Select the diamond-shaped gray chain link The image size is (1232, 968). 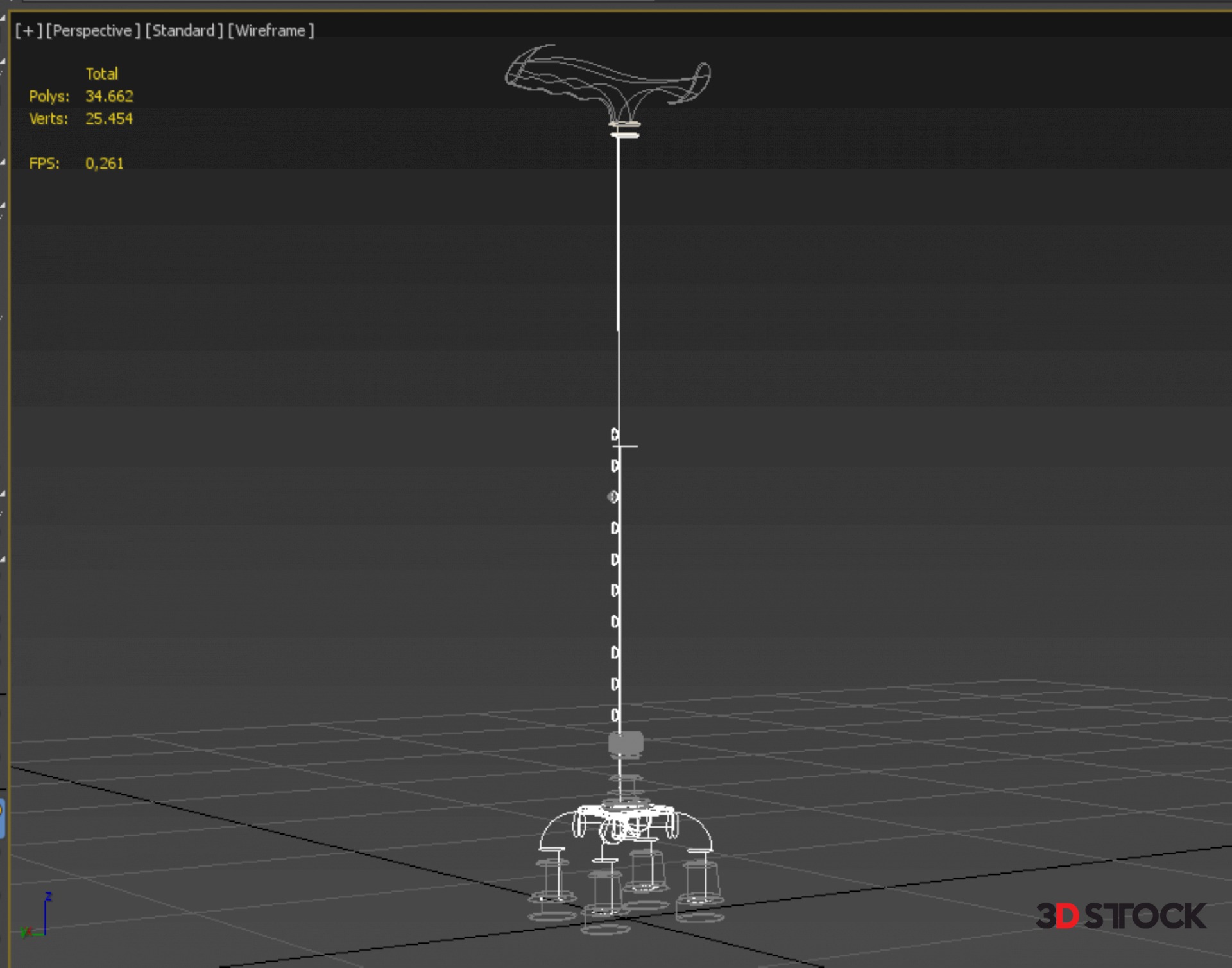click(x=613, y=497)
